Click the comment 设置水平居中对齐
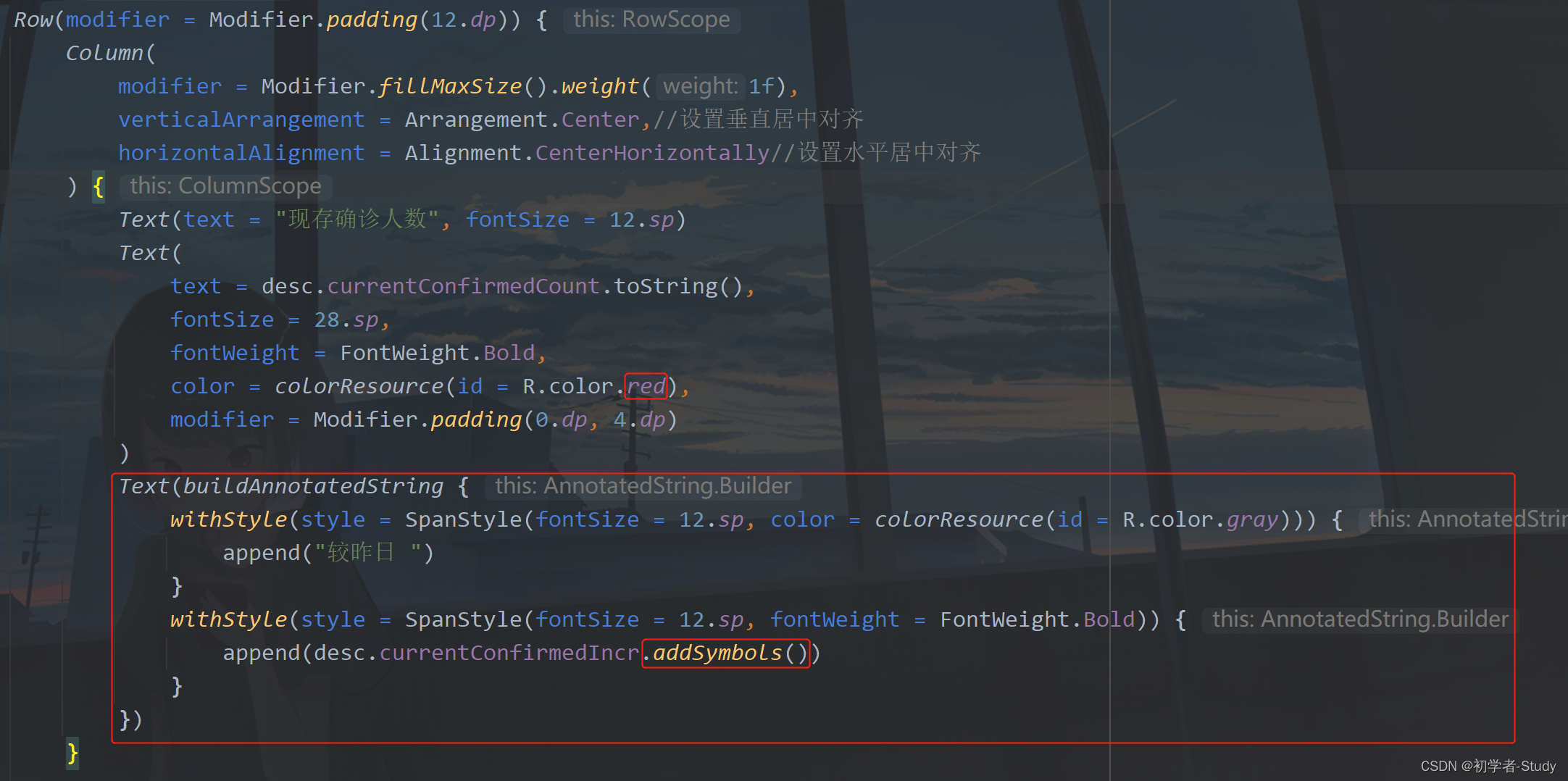Viewport: 1568px width, 781px height. tap(876, 152)
